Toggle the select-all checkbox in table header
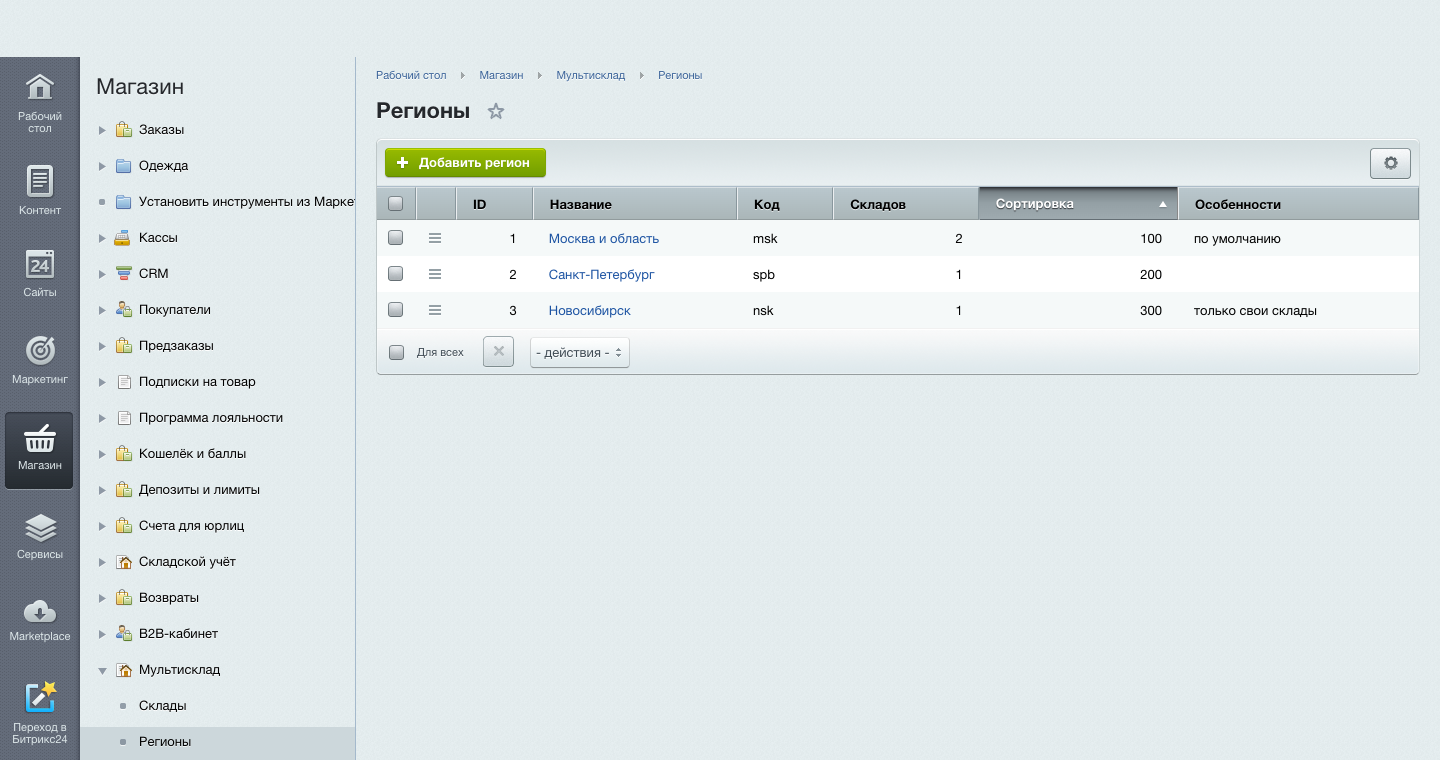The width and height of the screenshot is (1440, 760). [x=396, y=204]
